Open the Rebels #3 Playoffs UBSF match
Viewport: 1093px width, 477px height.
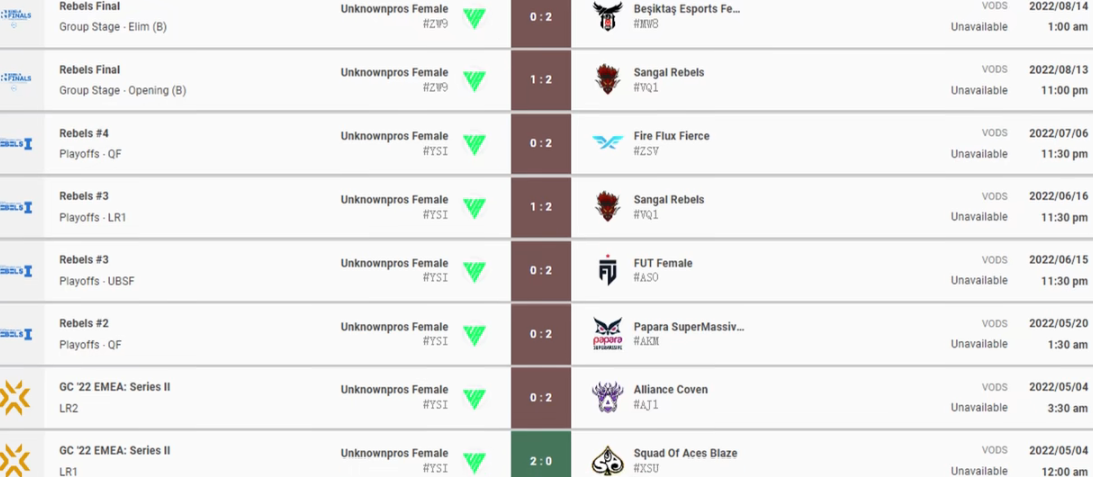(x=97, y=271)
